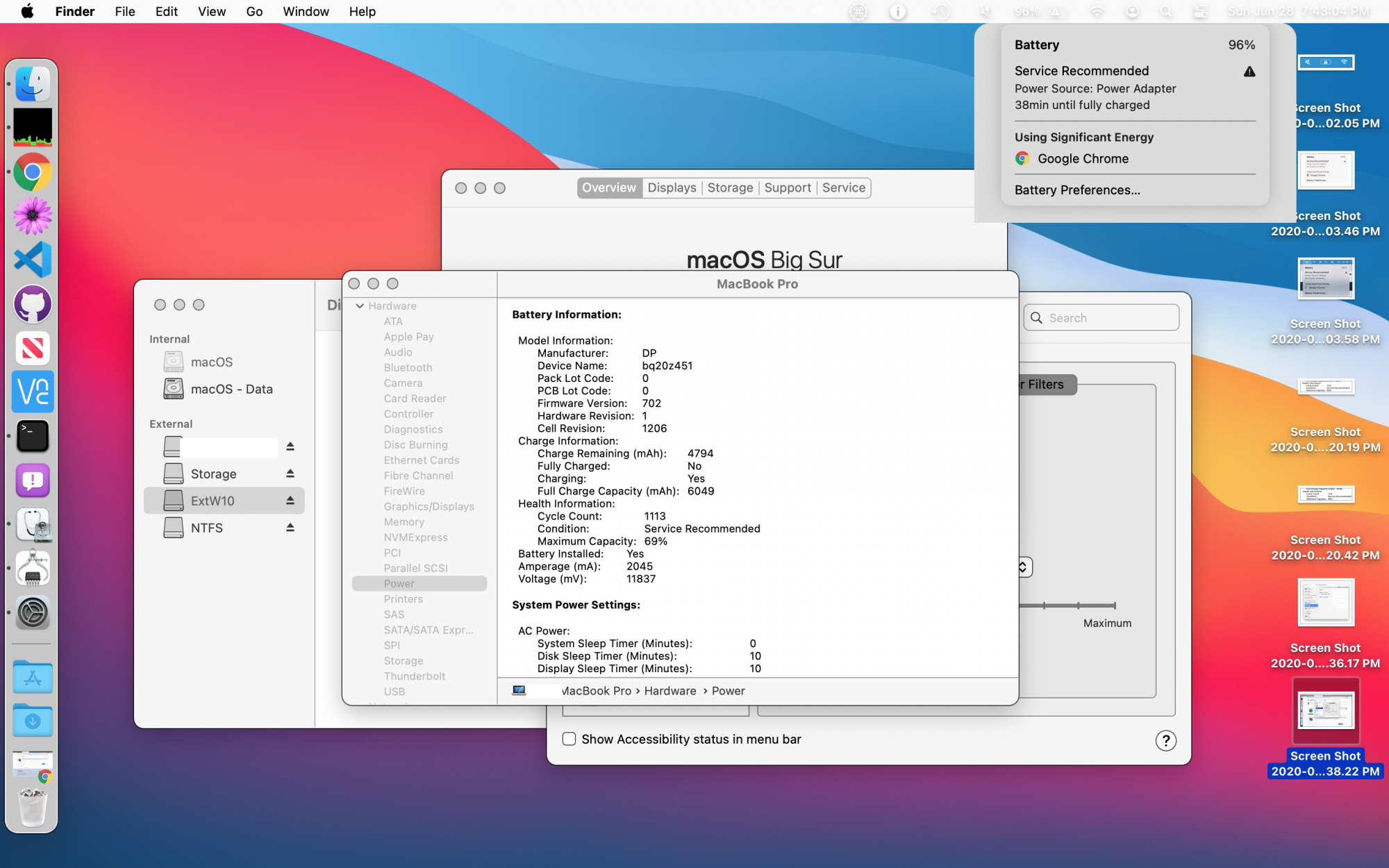Select Bluetooth in hardware list
Image resolution: width=1389 pixels, height=868 pixels.
[408, 368]
